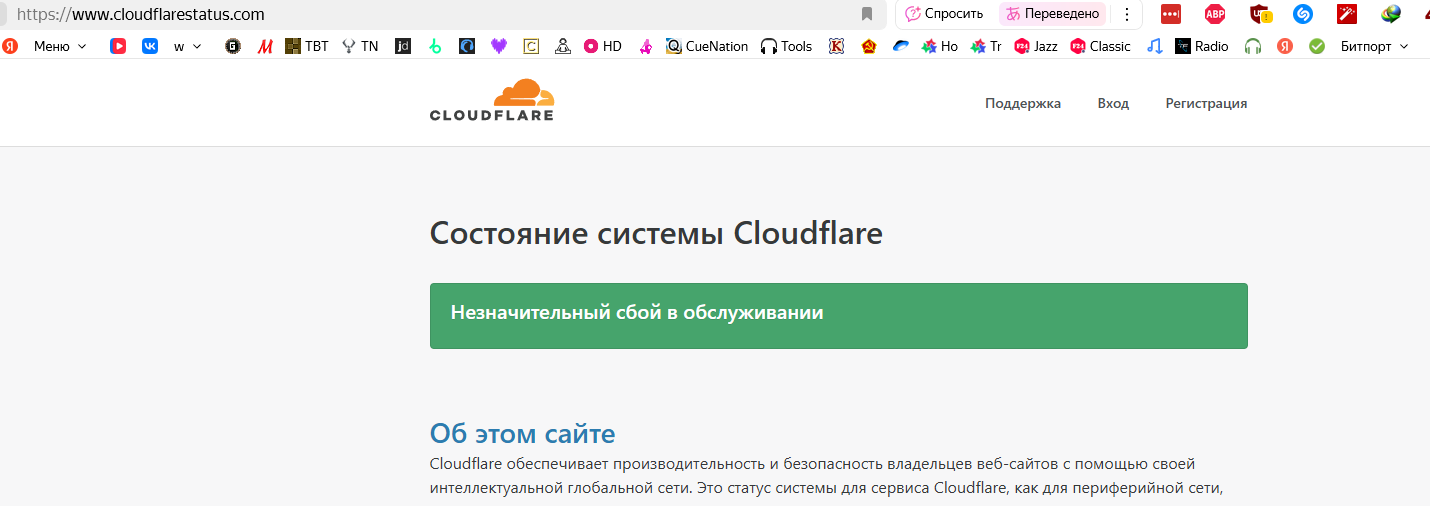Open the red play-button video bookmark

click(x=118, y=46)
